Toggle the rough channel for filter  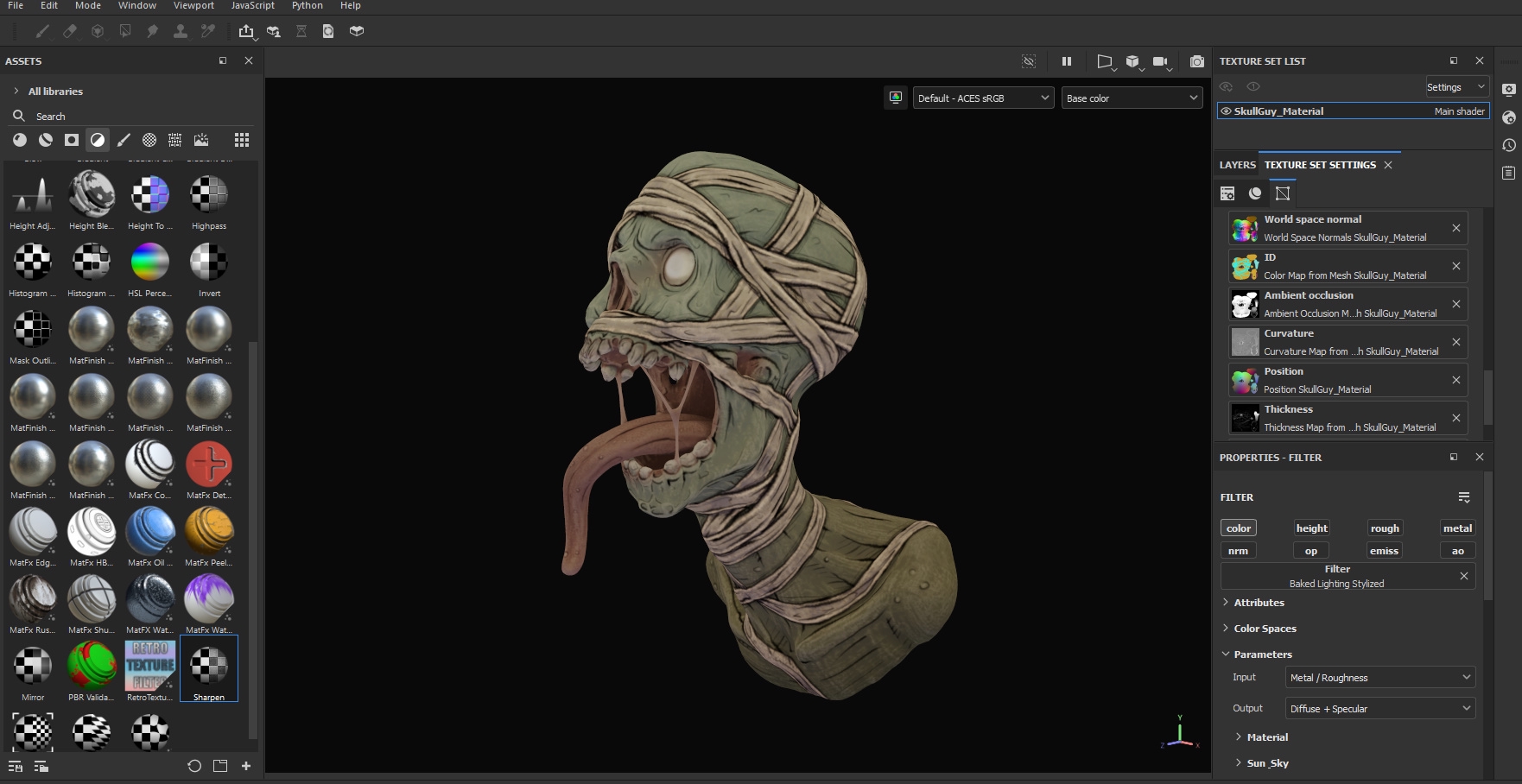pos(1384,528)
